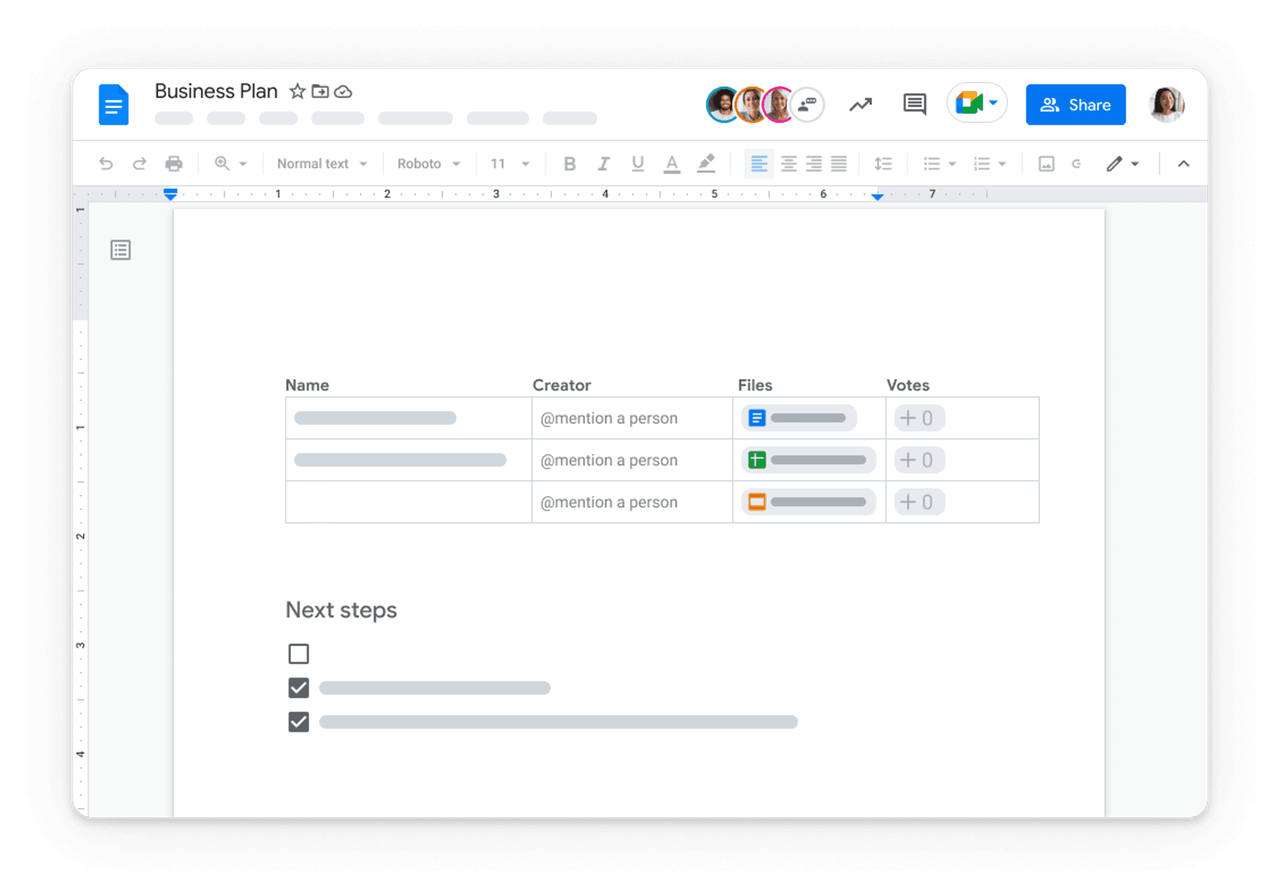Click the Print icon
The image size is (1280, 894).
coord(175,163)
